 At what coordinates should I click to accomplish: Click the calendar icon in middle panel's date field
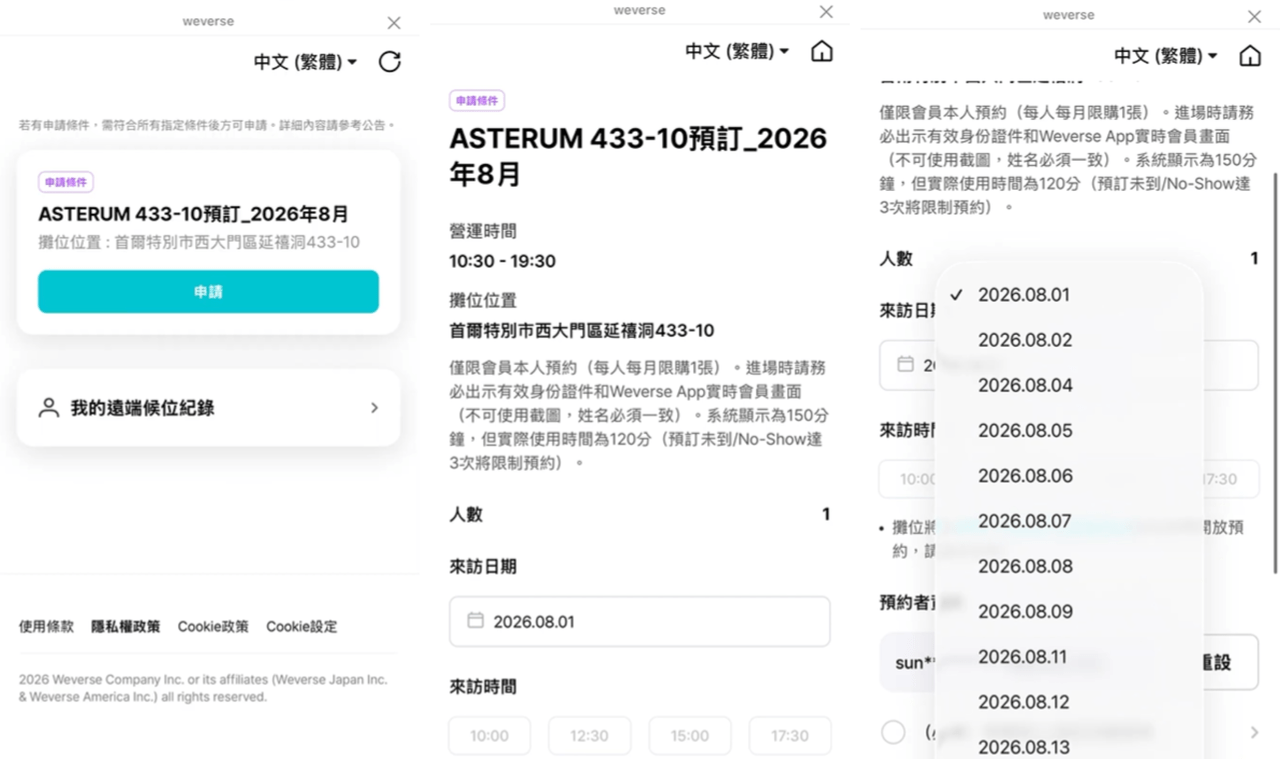[x=476, y=621]
